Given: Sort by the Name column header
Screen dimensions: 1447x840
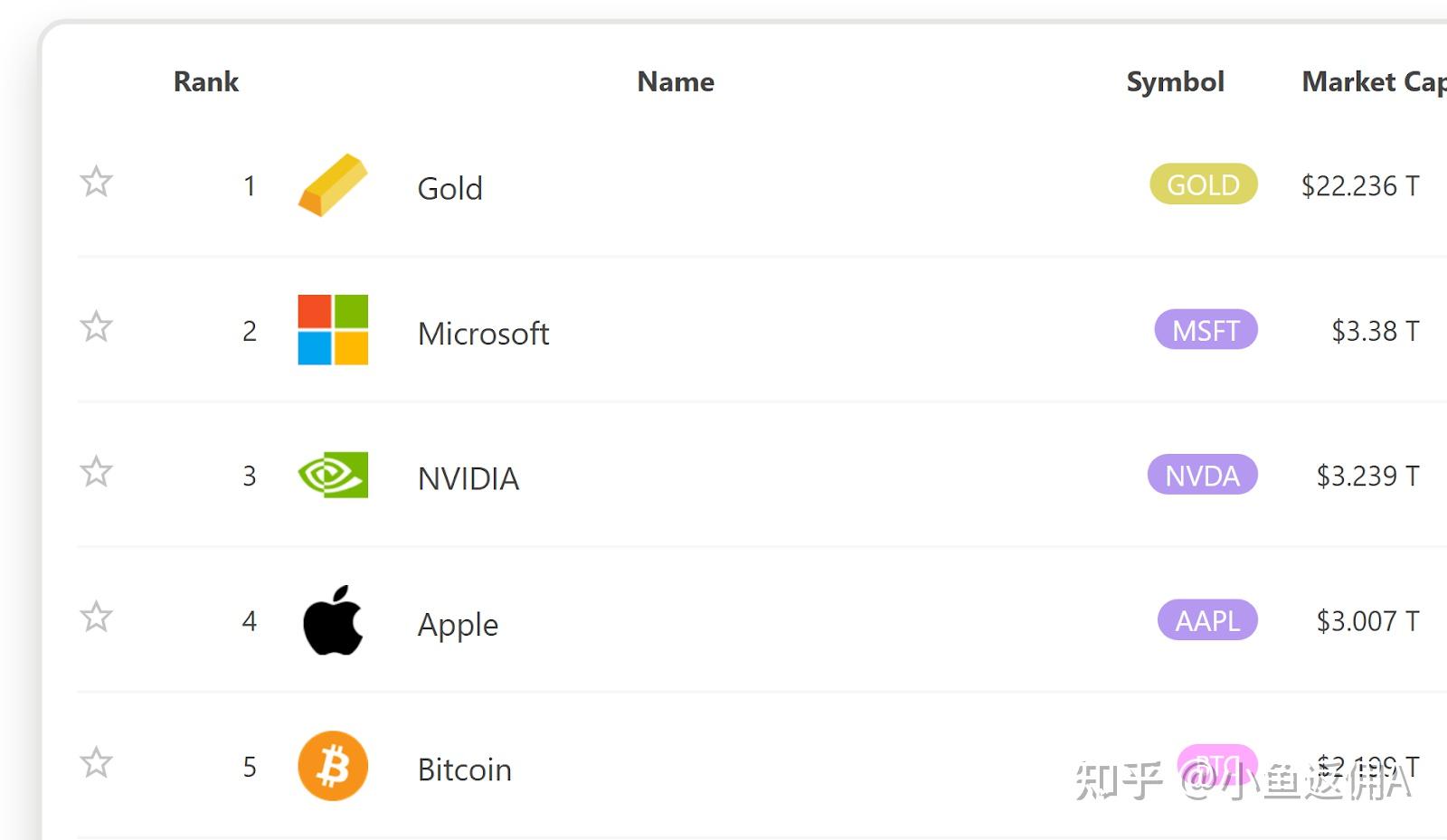Looking at the screenshot, I should click(x=676, y=82).
